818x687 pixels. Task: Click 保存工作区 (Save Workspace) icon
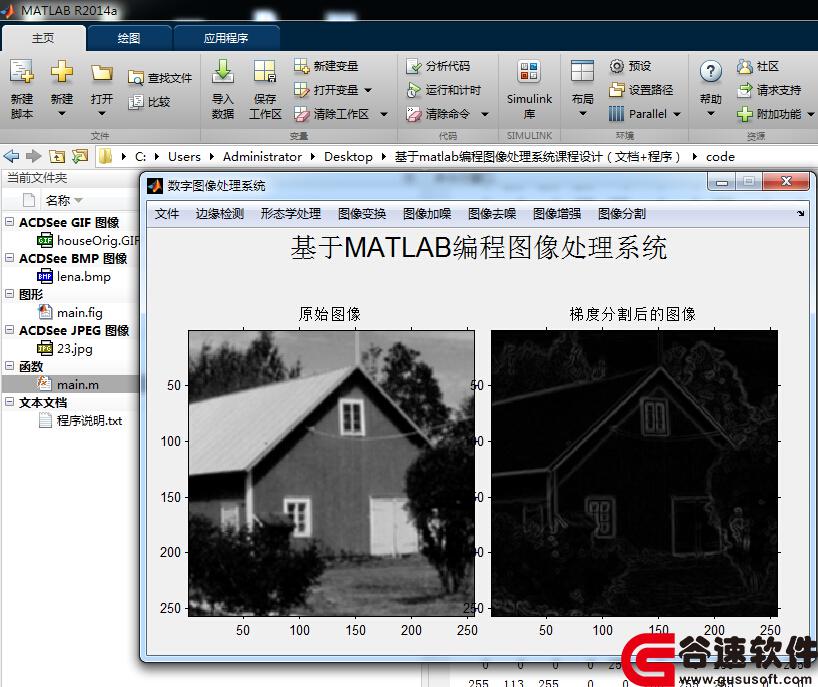(265, 71)
